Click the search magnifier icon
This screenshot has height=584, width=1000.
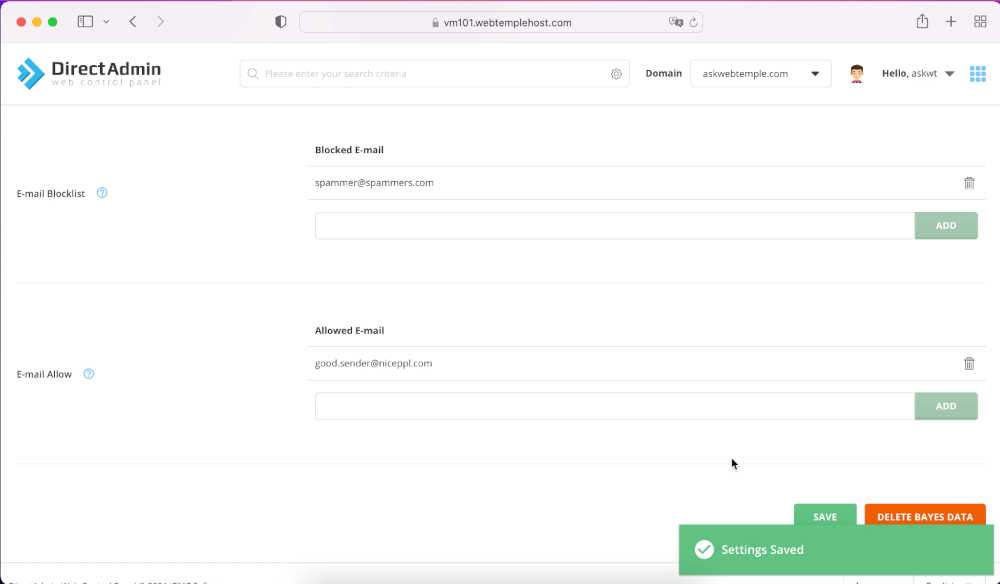pyautogui.click(x=253, y=74)
